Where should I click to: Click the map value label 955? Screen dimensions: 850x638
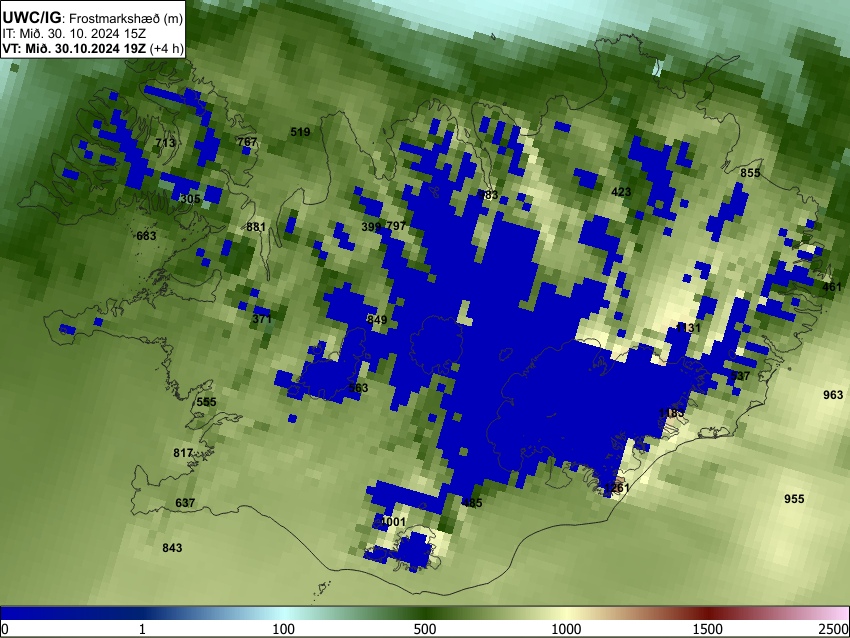(x=794, y=499)
